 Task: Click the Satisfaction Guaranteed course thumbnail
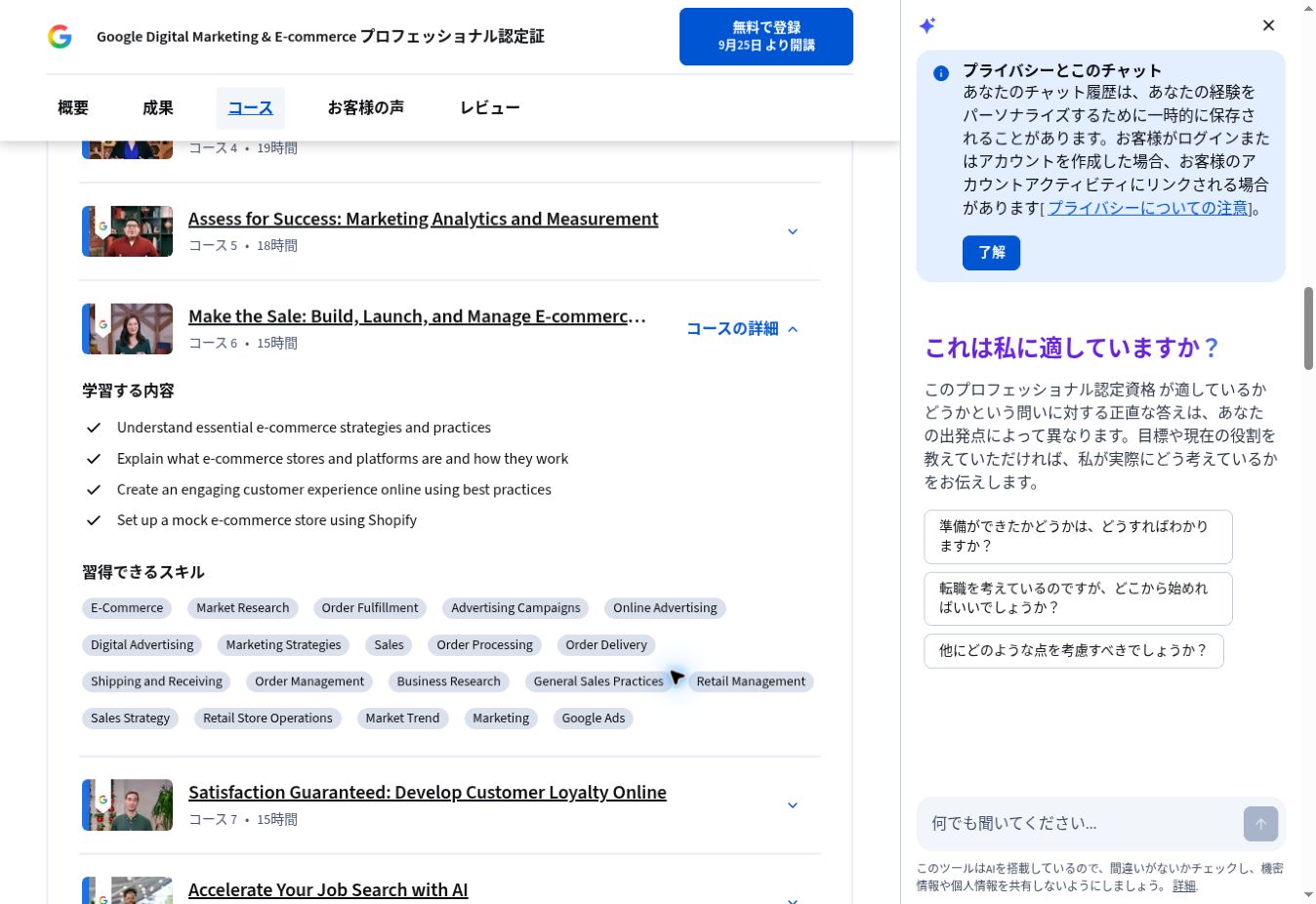(127, 805)
